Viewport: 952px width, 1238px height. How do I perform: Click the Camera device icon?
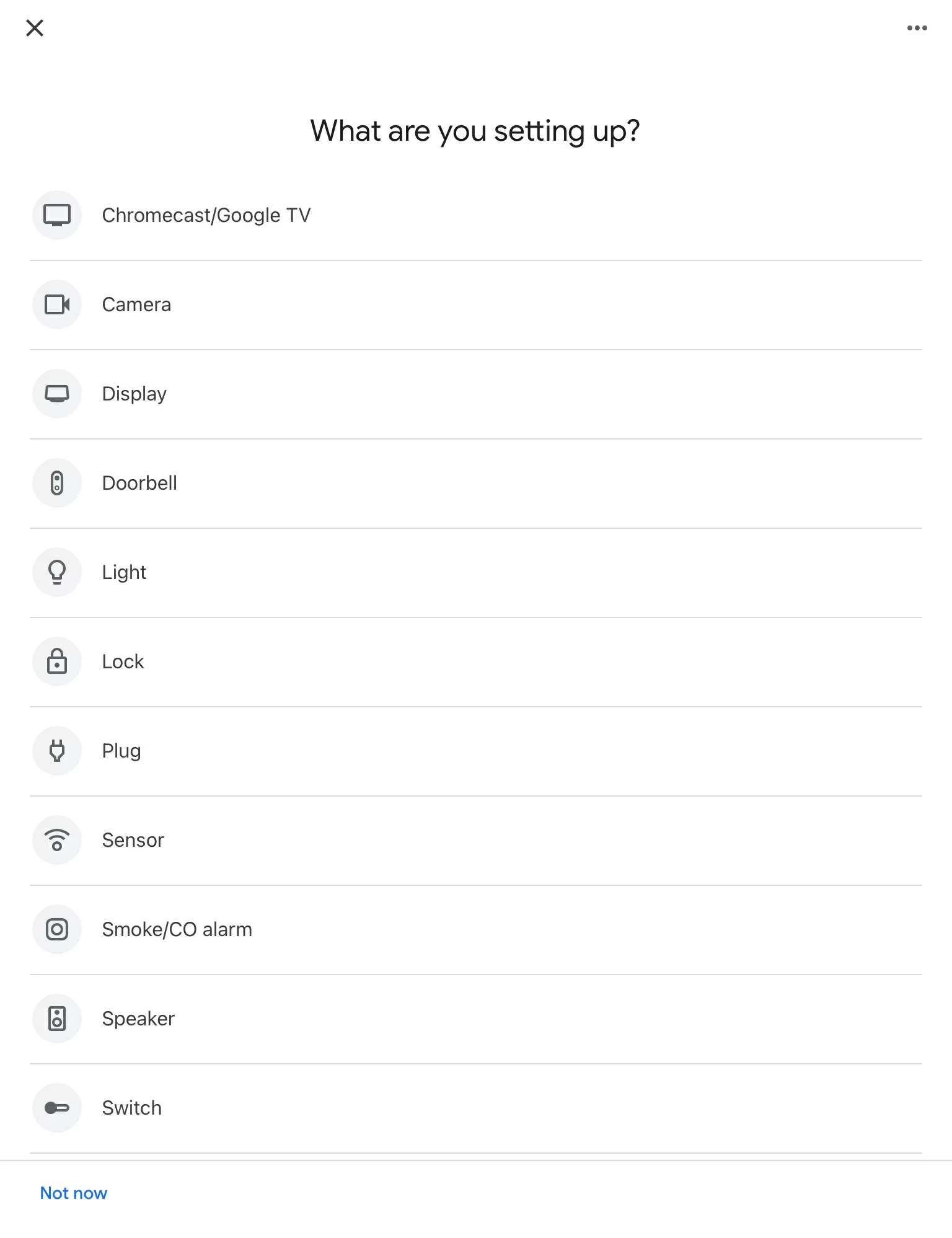pos(57,304)
